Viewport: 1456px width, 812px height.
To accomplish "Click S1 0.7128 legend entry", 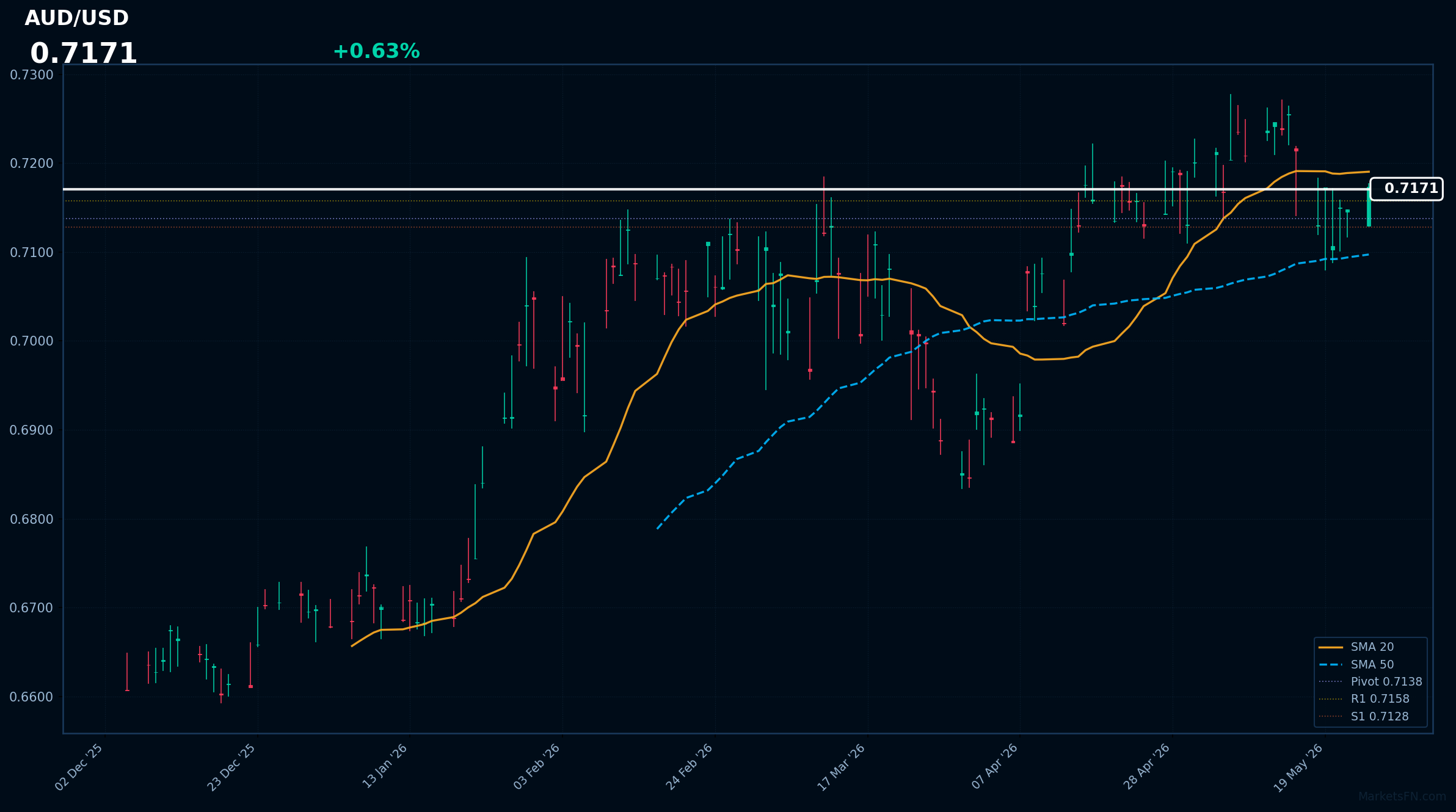I will pos(1364,717).
